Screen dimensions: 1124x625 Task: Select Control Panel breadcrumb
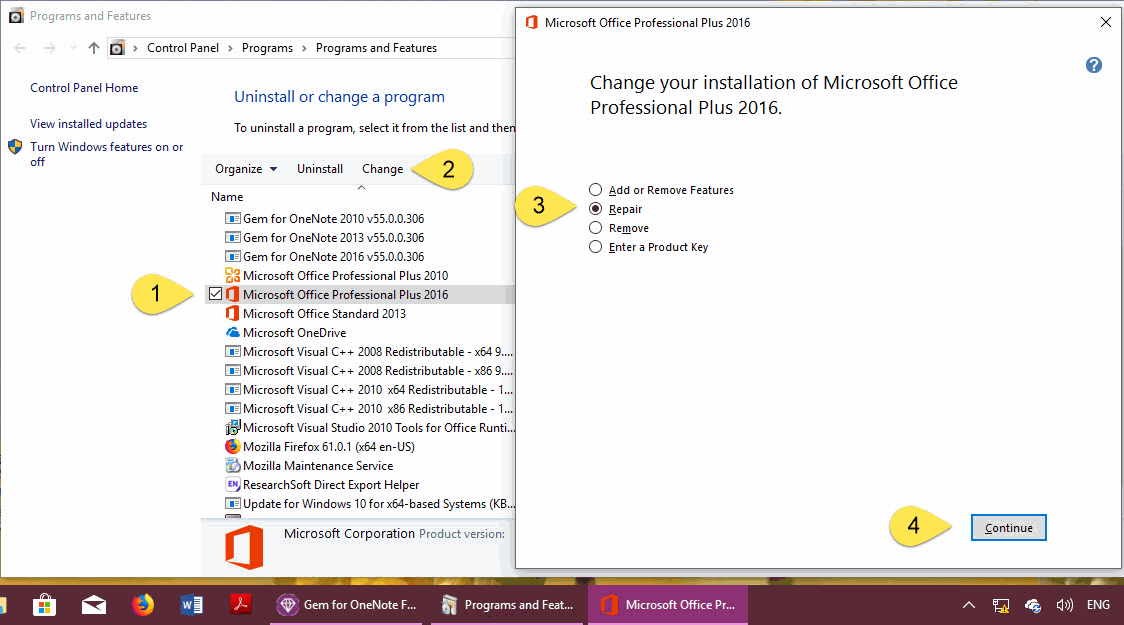point(183,48)
